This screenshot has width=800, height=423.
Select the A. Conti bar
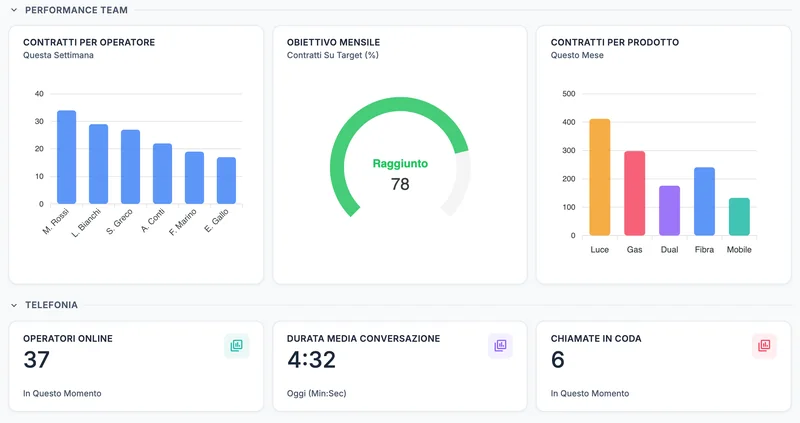162,173
